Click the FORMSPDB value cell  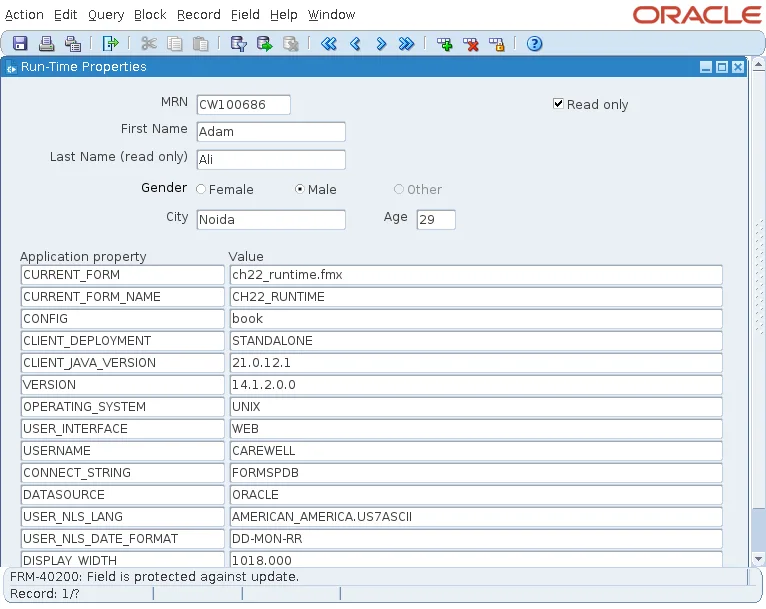click(x=476, y=473)
